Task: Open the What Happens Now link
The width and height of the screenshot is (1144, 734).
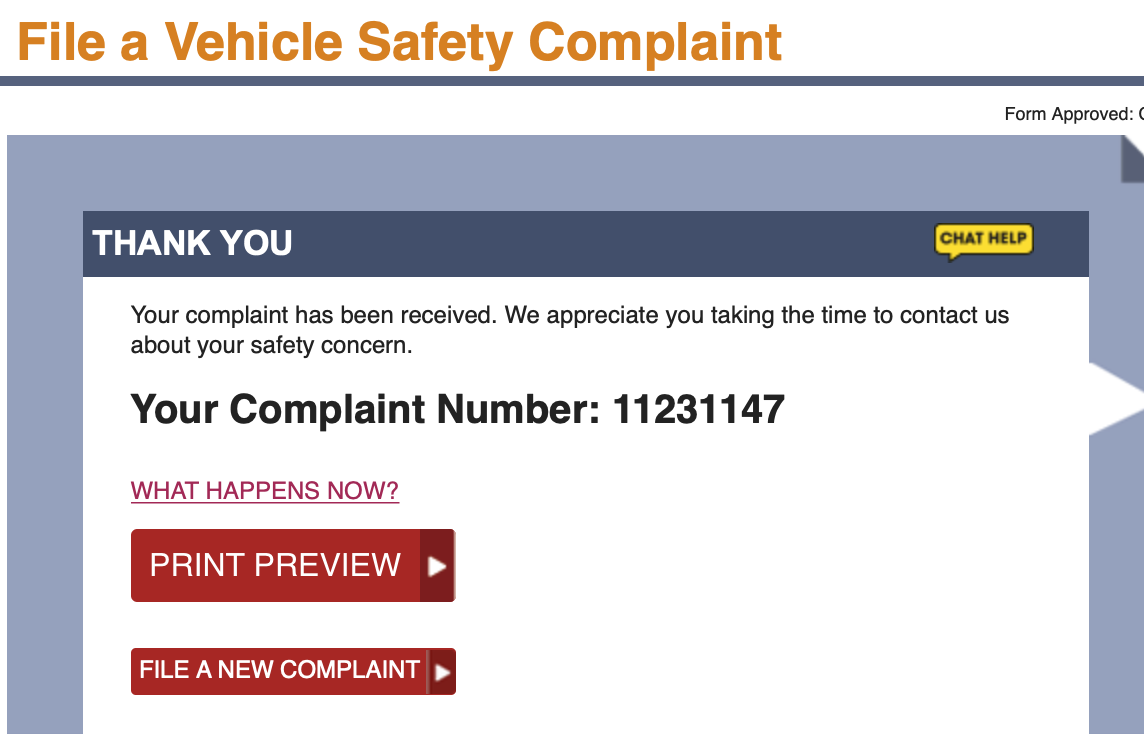Action: pyautogui.click(x=265, y=491)
